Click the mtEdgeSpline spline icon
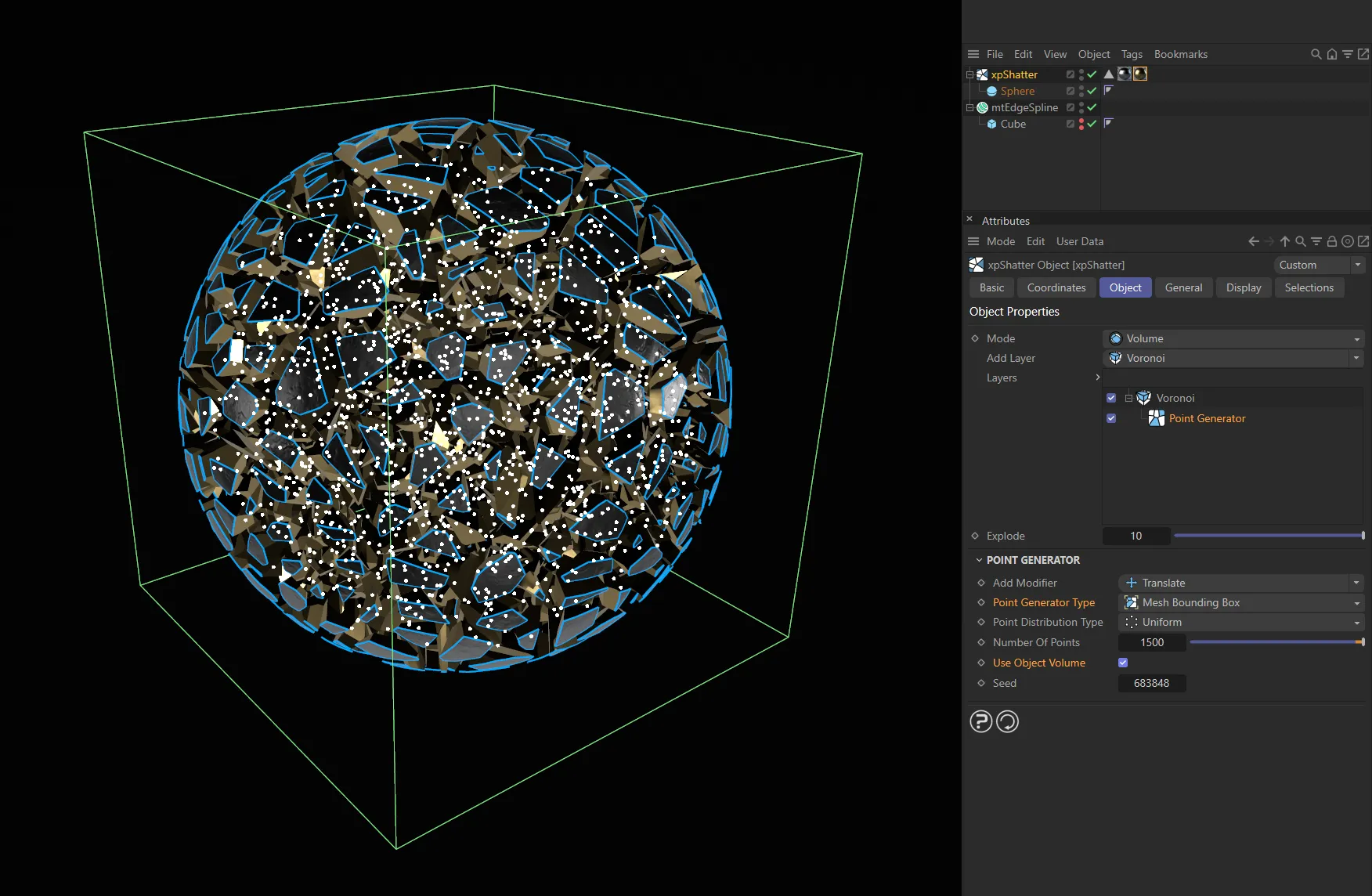The height and width of the screenshot is (896, 1372). 983,109
